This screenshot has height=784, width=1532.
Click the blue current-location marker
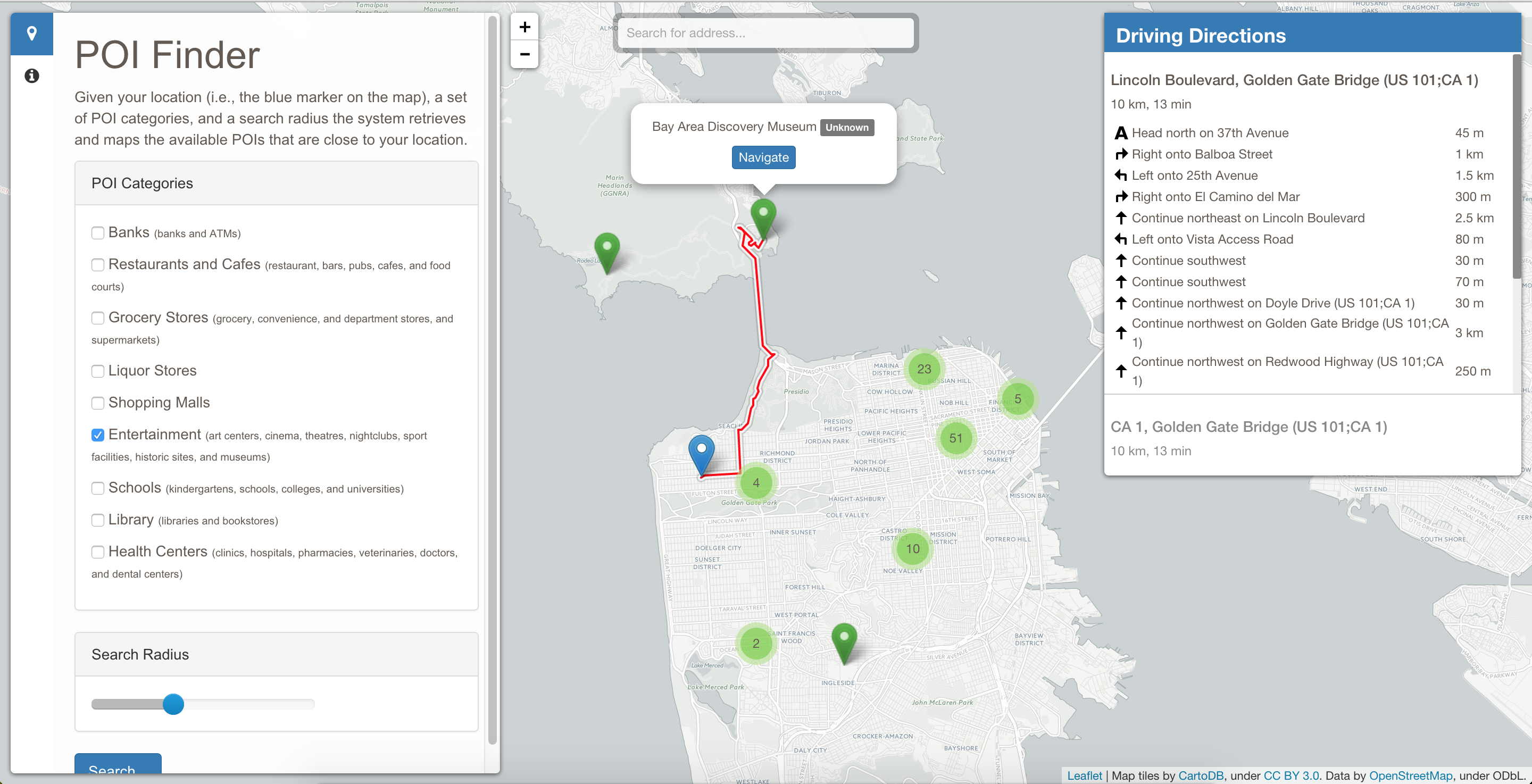coord(701,453)
